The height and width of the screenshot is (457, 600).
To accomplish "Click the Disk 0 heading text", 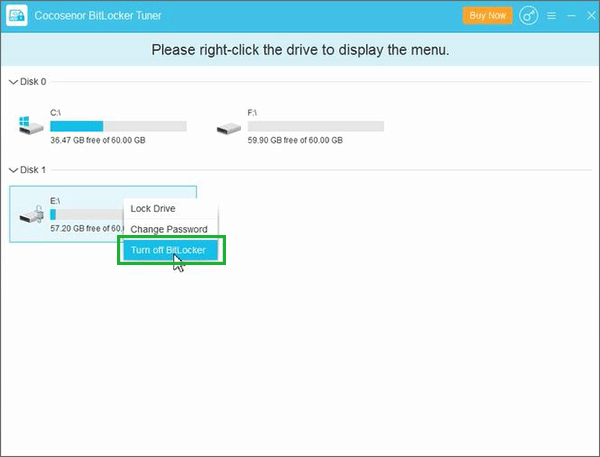I will (x=33, y=82).
